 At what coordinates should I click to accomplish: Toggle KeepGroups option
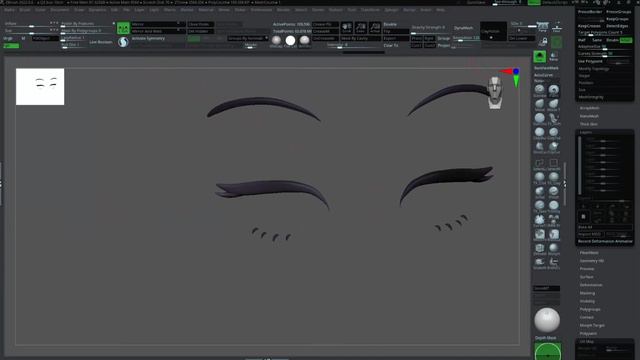click(x=618, y=19)
